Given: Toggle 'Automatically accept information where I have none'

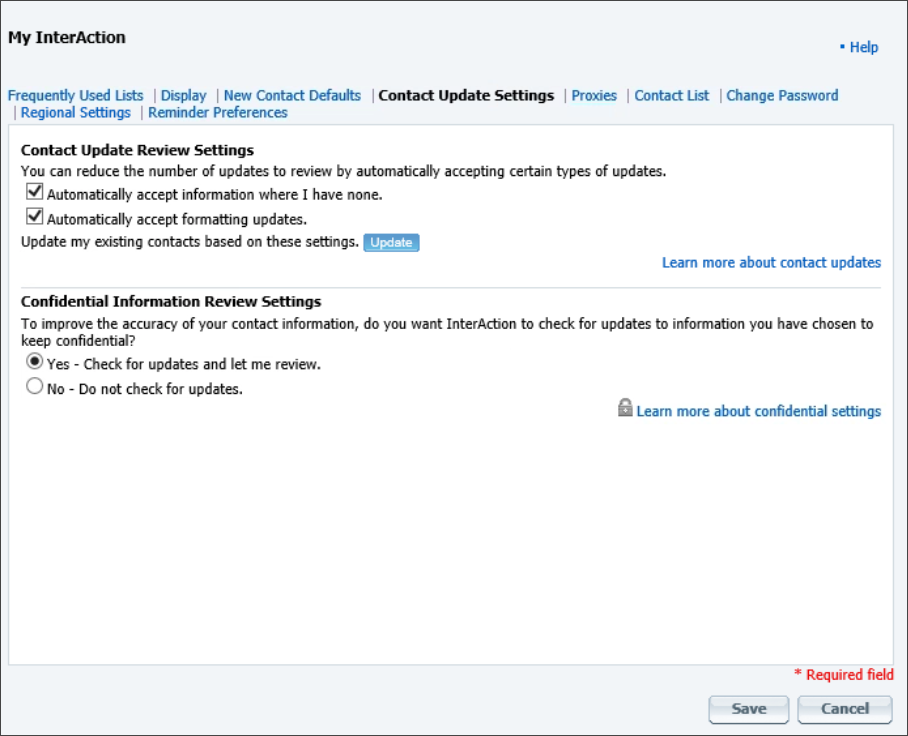Looking at the screenshot, I should tap(35, 191).
